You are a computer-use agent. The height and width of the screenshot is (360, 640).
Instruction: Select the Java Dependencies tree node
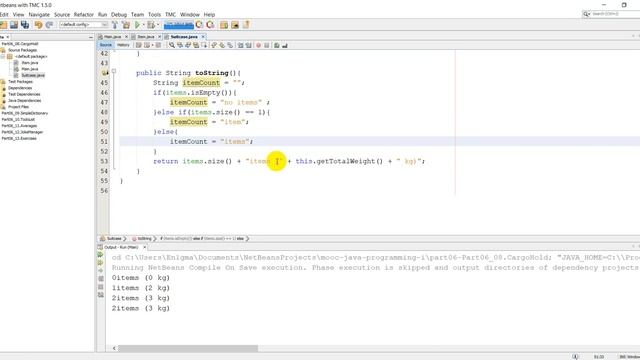24,100
